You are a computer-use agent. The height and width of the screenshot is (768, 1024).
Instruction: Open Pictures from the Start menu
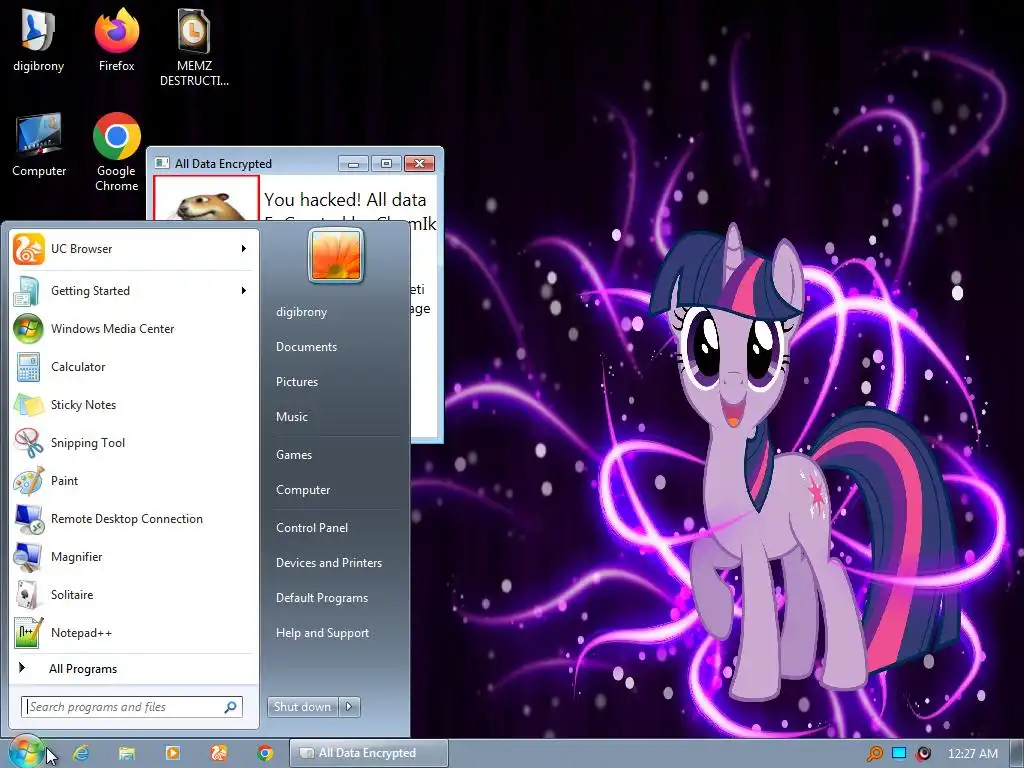296,382
